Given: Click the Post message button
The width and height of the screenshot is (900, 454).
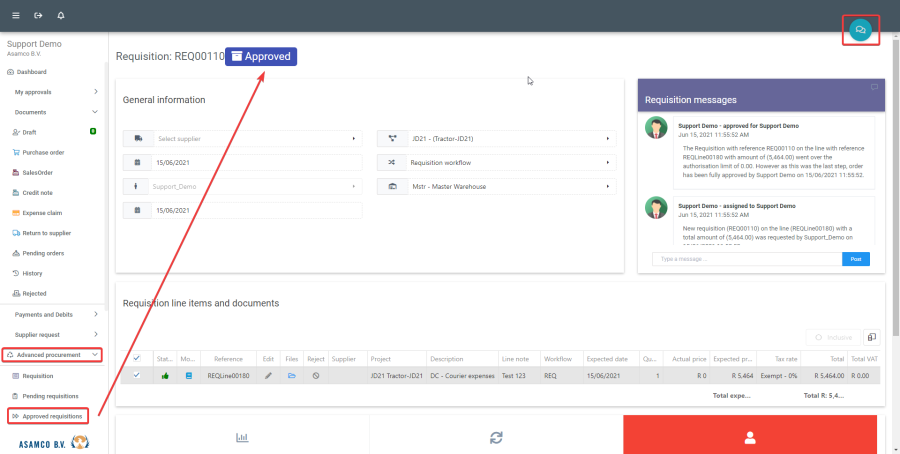Looking at the screenshot, I should 855,259.
